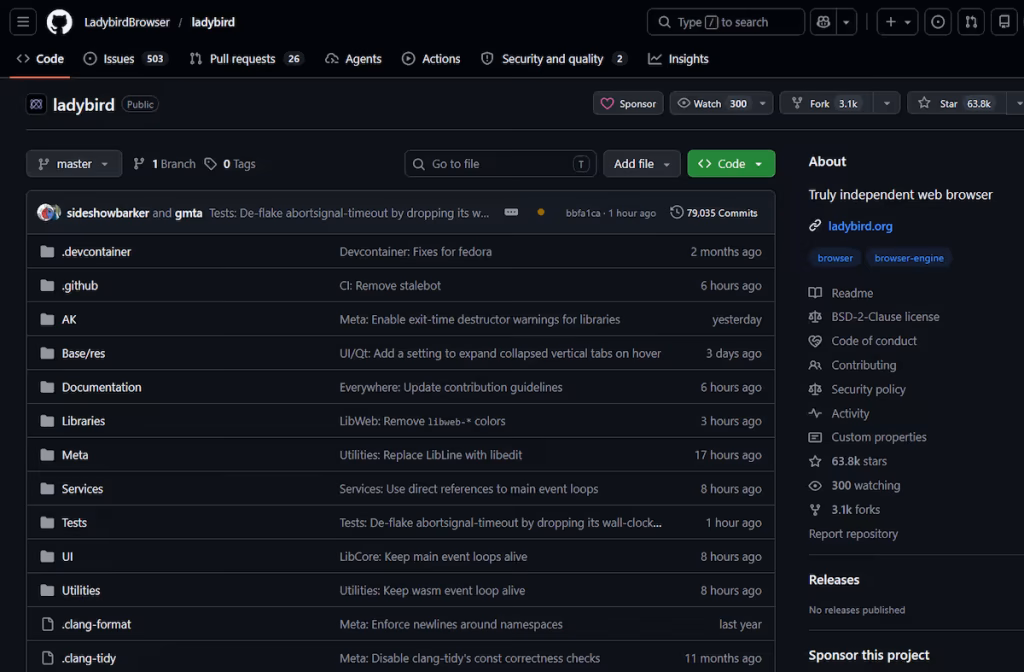Screen dimensions: 1024x672
Task: Open Fork options dropdown arrow
Action: click(x=887, y=103)
